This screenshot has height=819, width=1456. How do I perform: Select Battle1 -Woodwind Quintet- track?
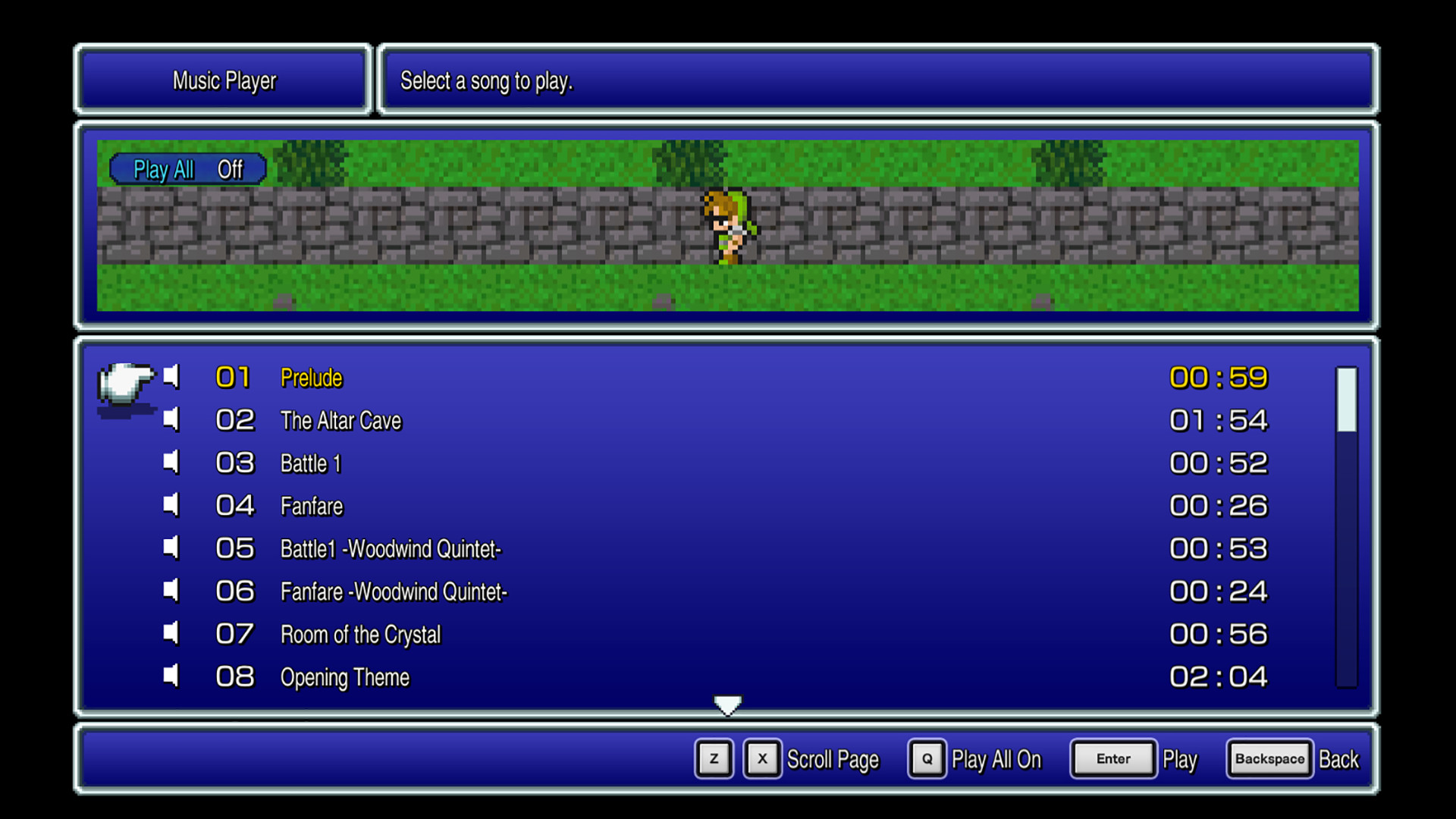tap(391, 549)
